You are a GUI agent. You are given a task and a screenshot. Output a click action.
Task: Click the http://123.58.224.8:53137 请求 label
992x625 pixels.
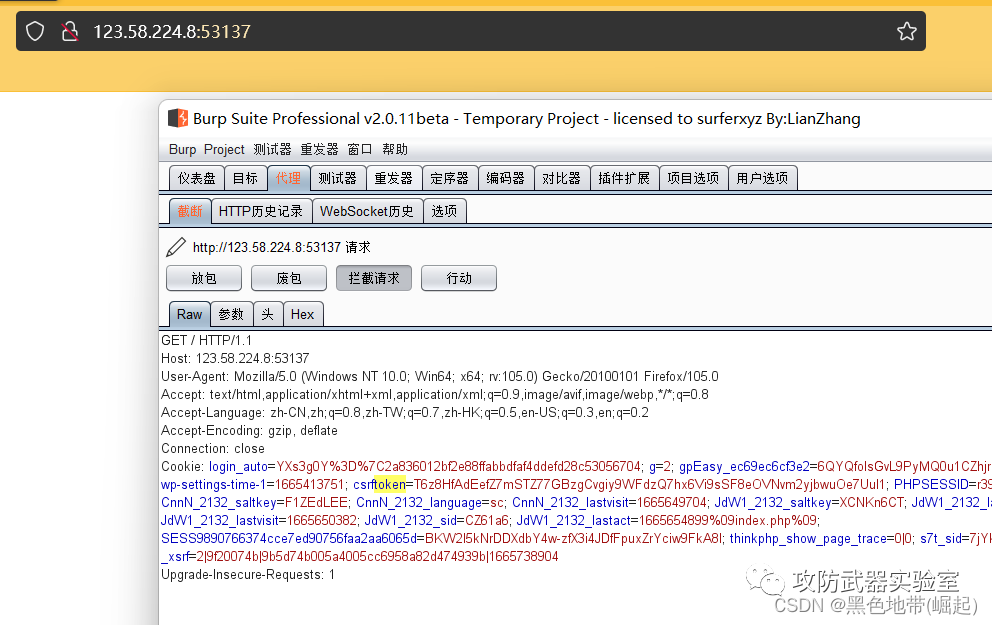(x=282, y=247)
